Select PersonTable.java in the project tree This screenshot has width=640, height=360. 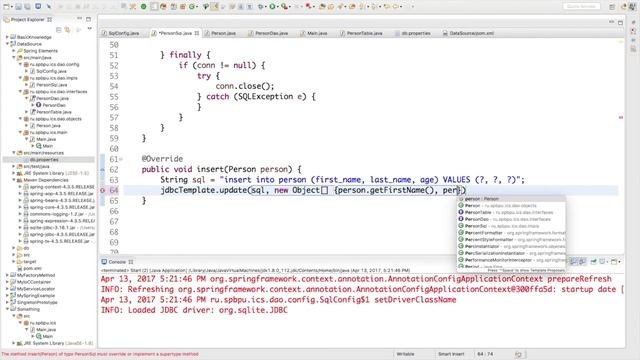[53, 112]
